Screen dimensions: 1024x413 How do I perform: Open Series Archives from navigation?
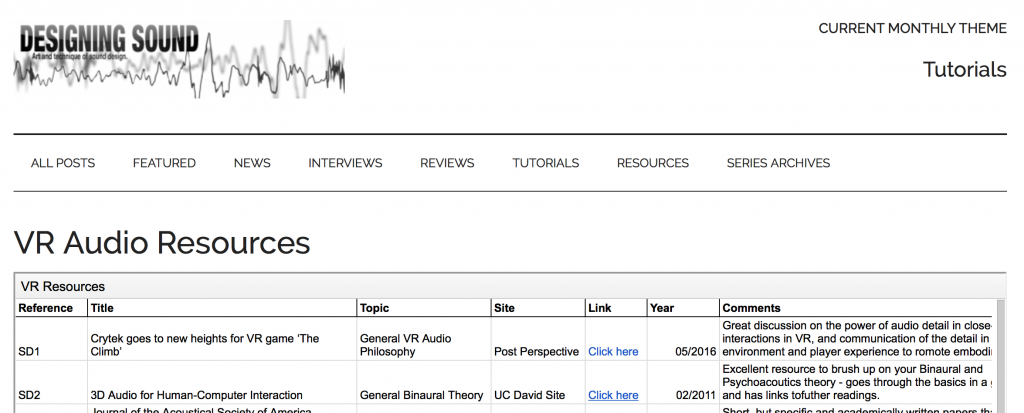[778, 163]
